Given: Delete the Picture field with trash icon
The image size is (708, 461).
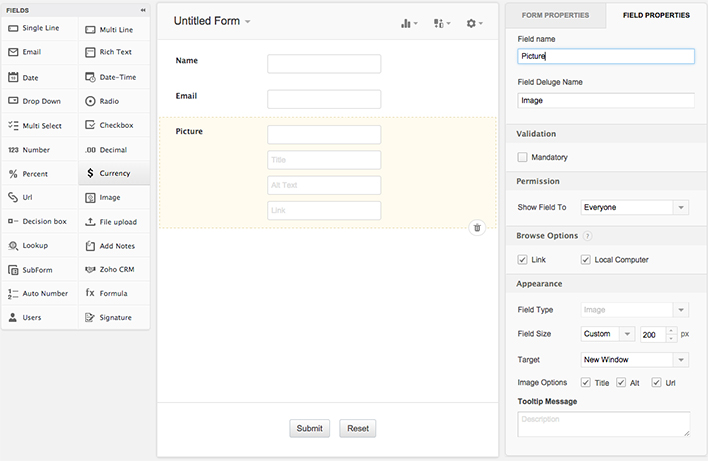Looking at the screenshot, I should pos(477,227).
